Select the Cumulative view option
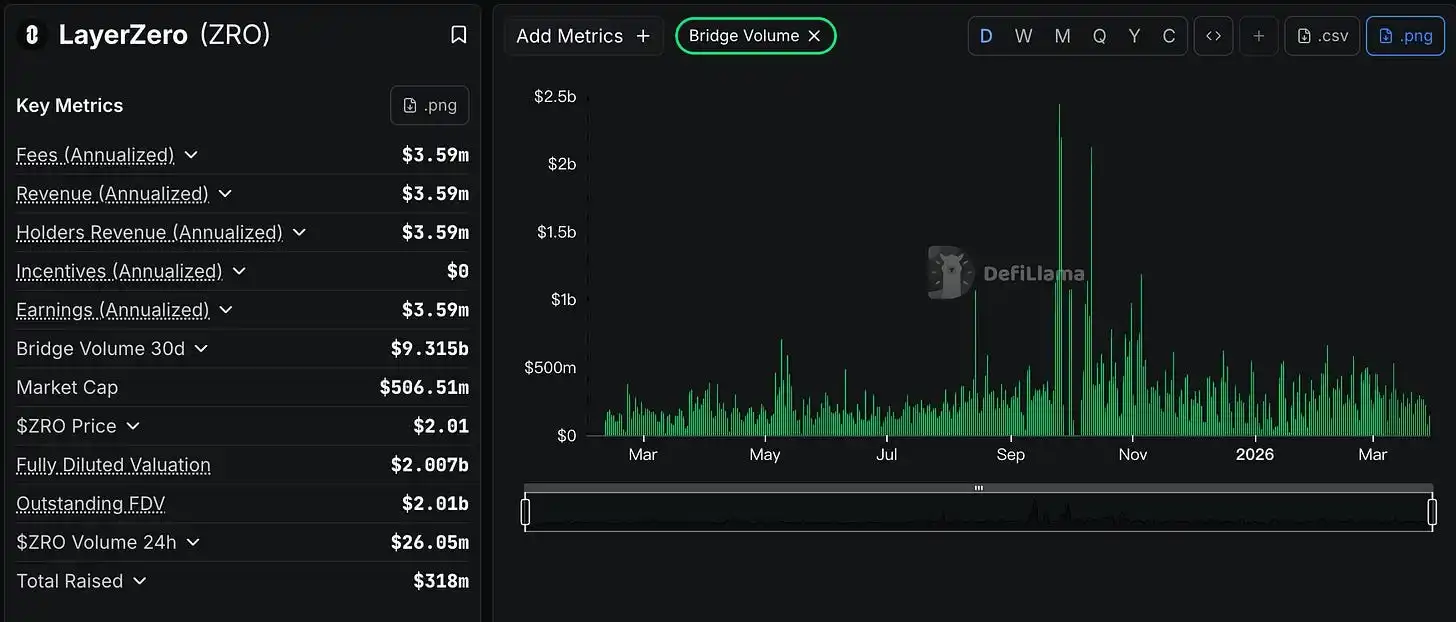The width and height of the screenshot is (1456, 622). tap(1168, 35)
